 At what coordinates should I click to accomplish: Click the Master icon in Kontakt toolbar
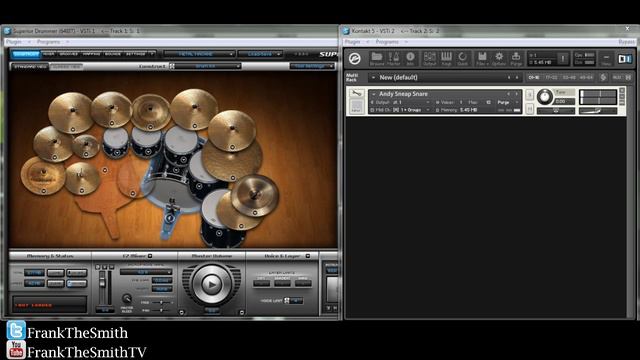393,58
